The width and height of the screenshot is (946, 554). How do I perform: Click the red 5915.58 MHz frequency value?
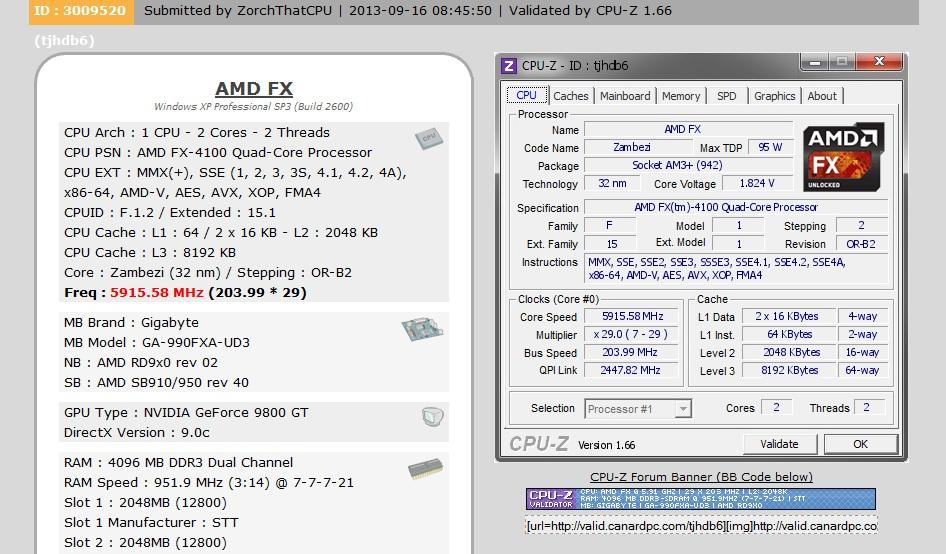[x=156, y=293]
